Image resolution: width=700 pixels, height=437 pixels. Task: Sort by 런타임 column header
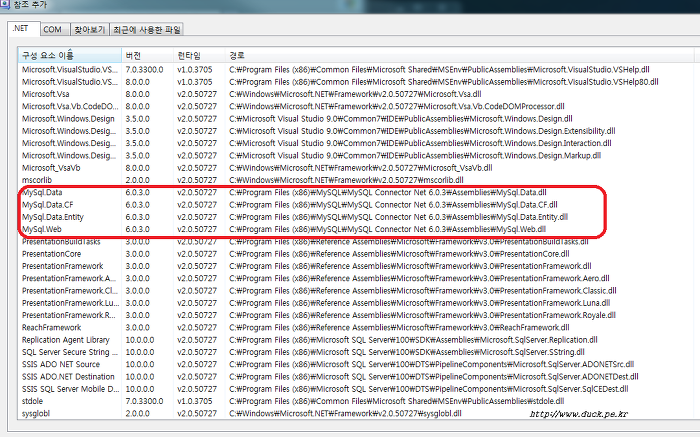tap(199, 55)
